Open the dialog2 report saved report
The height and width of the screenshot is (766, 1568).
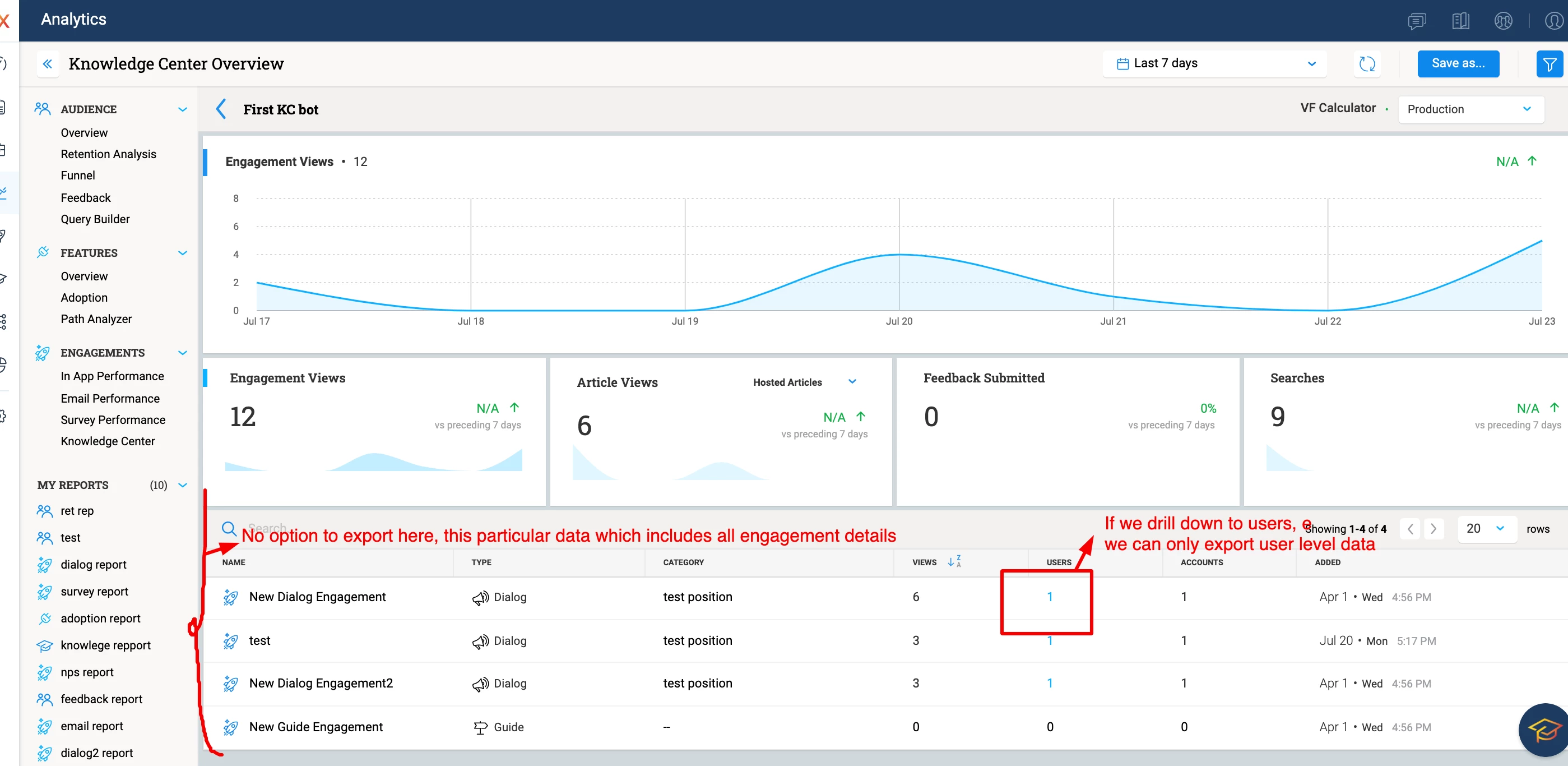point(97,753)
